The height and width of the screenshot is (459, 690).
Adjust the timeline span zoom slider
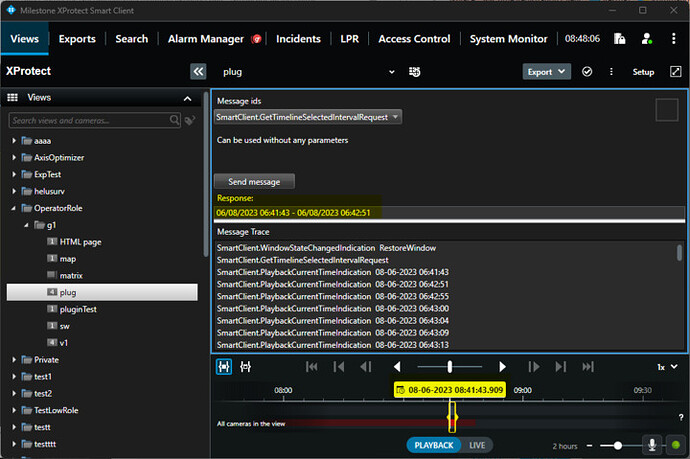tap(617, 446)
